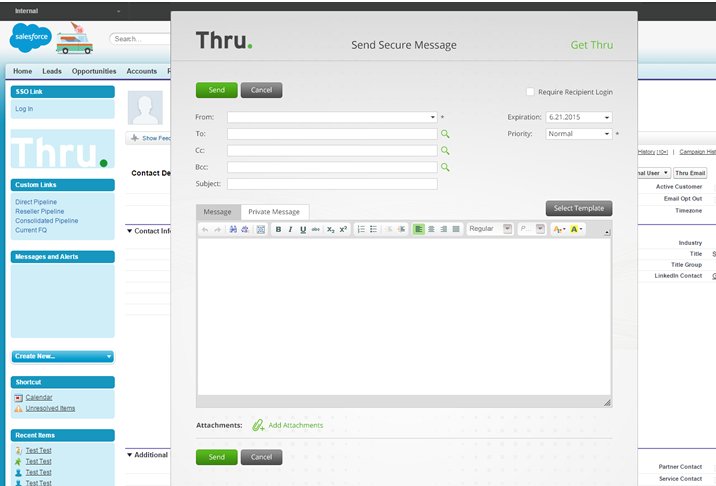716x486 pixels.
Task: Click the Select Template button
Action: pyautogui.click(x=579, y=208)
